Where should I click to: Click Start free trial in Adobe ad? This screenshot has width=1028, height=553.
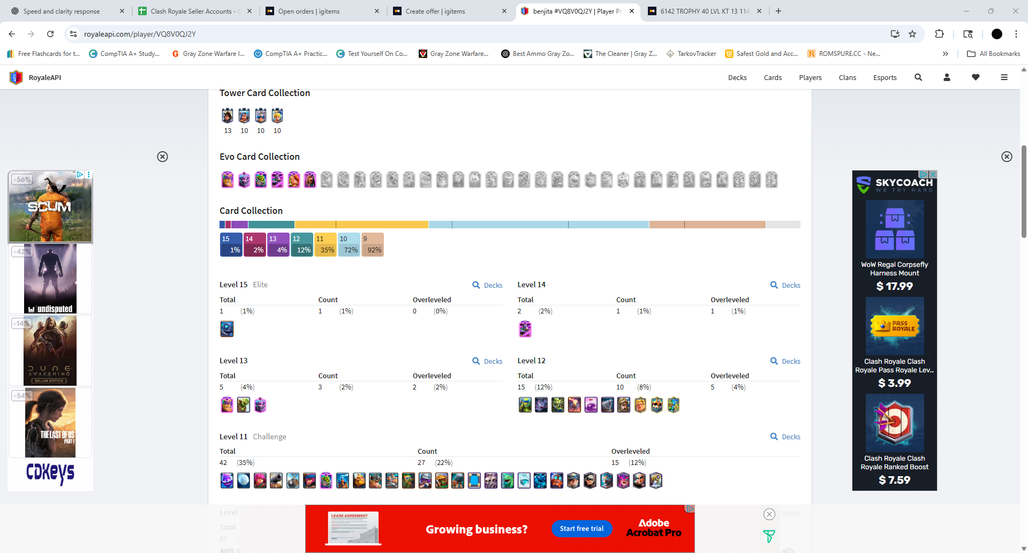click(581, 529)
